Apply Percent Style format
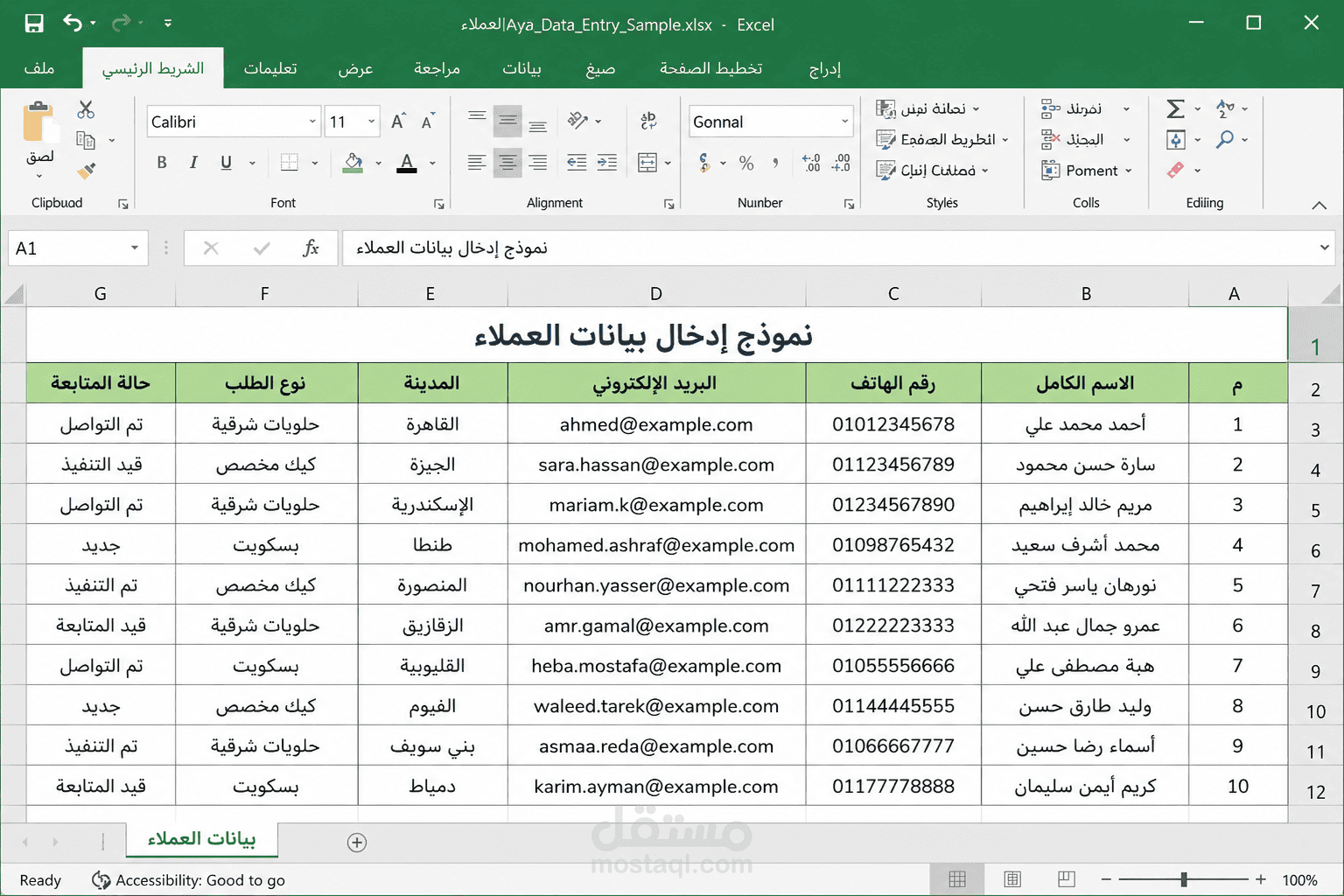This screenshot has width=1344, height=896. [x=746, y=163]
